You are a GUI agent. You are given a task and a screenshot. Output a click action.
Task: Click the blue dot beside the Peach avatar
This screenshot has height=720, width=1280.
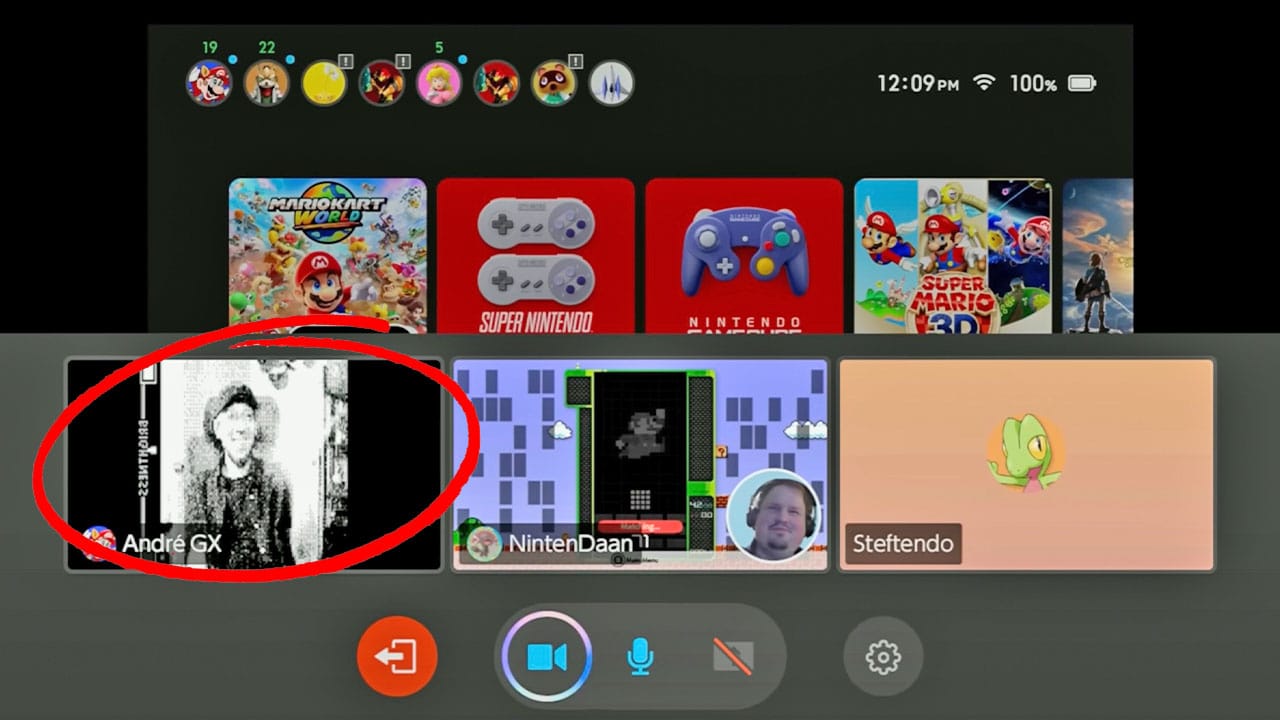tap(464, 60)
